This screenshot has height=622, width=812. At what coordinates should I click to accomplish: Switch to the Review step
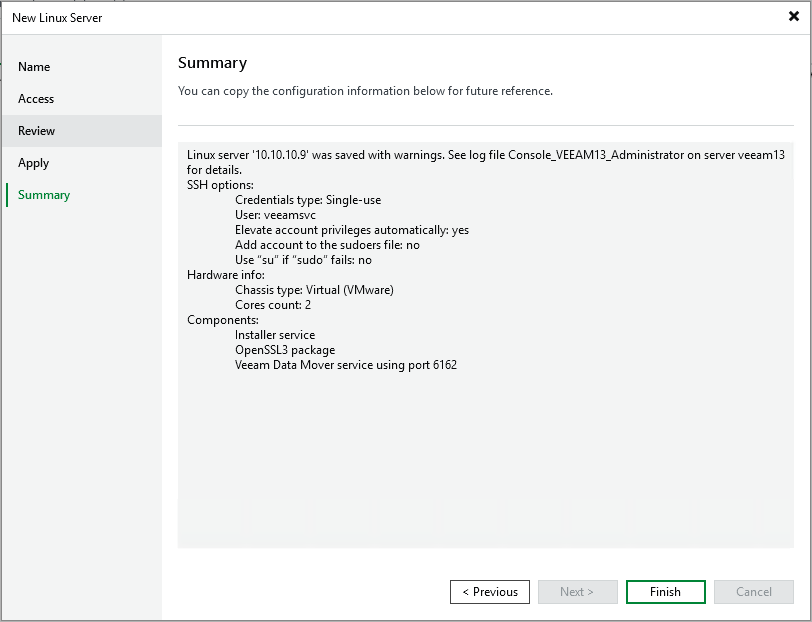click(x=37, y=131)
